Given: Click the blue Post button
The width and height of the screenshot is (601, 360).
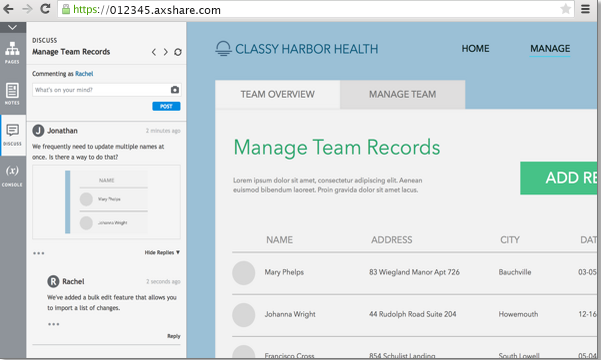Looking at the screenshot, I should [166, 106].
